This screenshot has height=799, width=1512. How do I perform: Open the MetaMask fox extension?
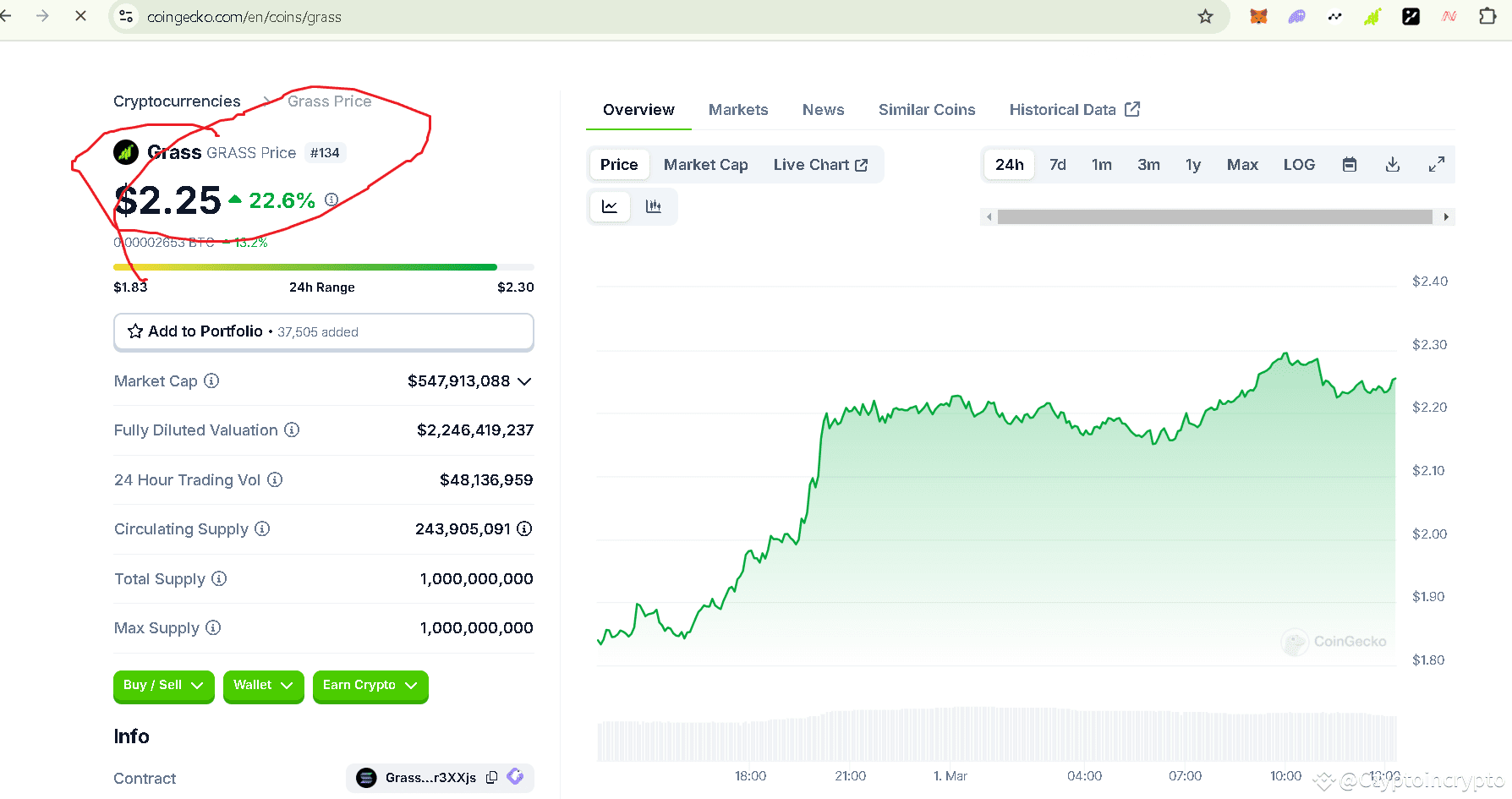click(x=1258, y=16)
